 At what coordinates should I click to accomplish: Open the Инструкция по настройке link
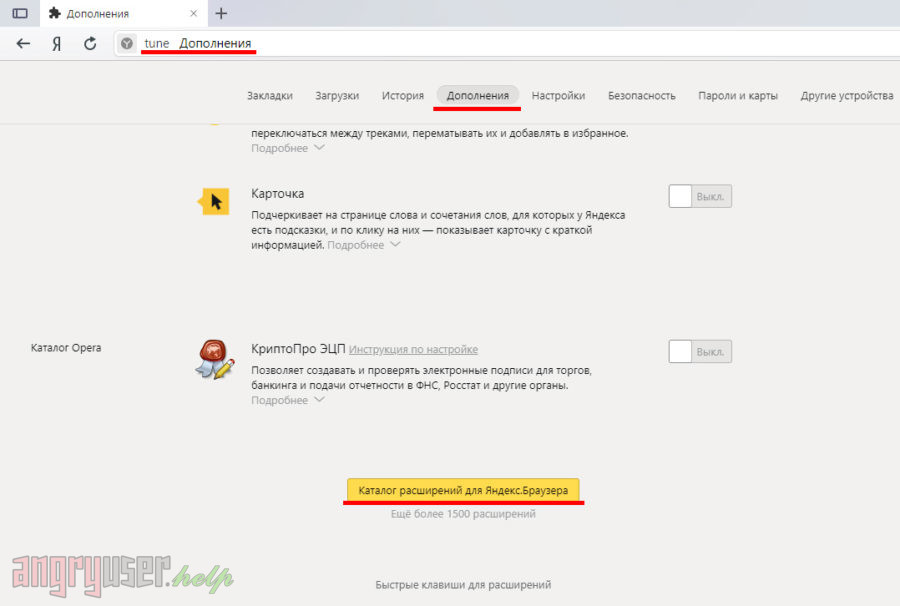(x=413, y=350)
